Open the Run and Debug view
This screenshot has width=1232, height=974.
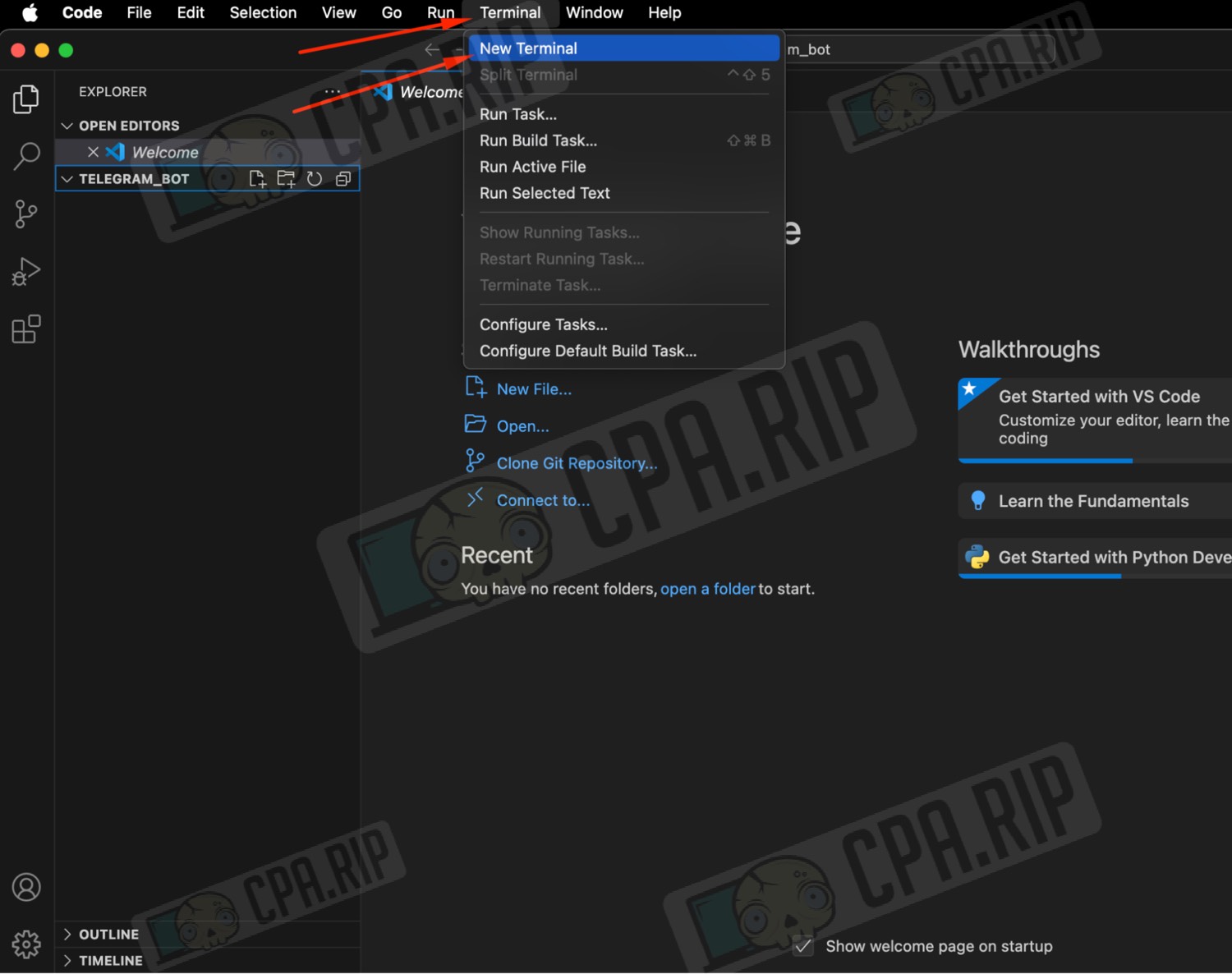click(26, 271)
